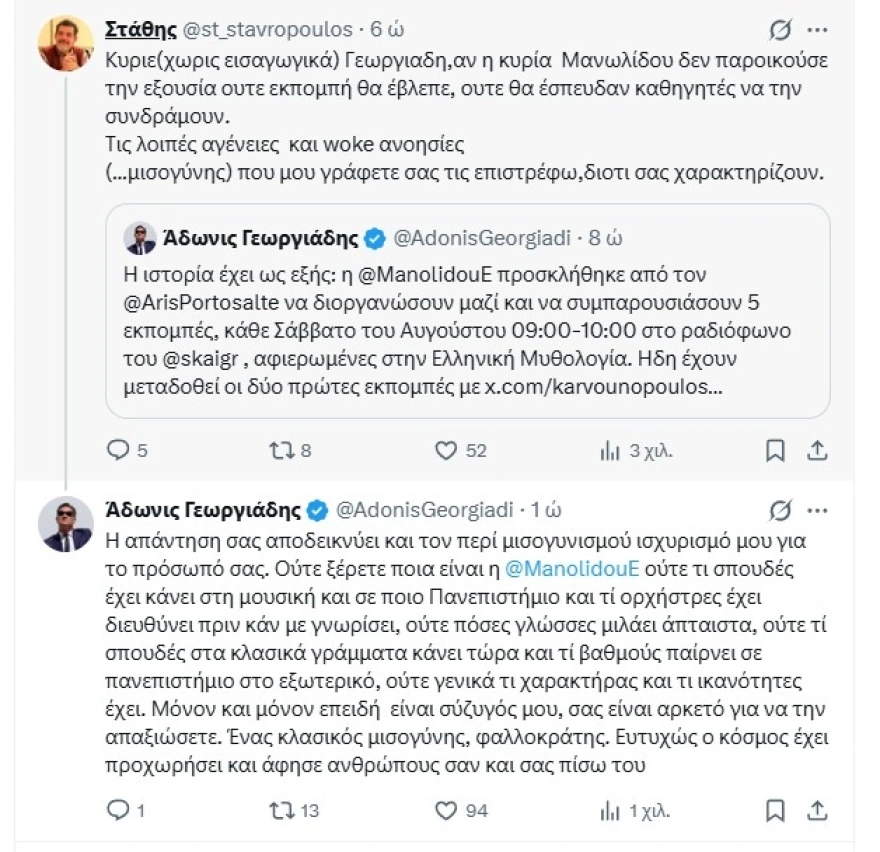The width and height of the screenshot is (880, 852).
Task: Open @ManolidouE mention link in reply
Action: pos(572,569)
